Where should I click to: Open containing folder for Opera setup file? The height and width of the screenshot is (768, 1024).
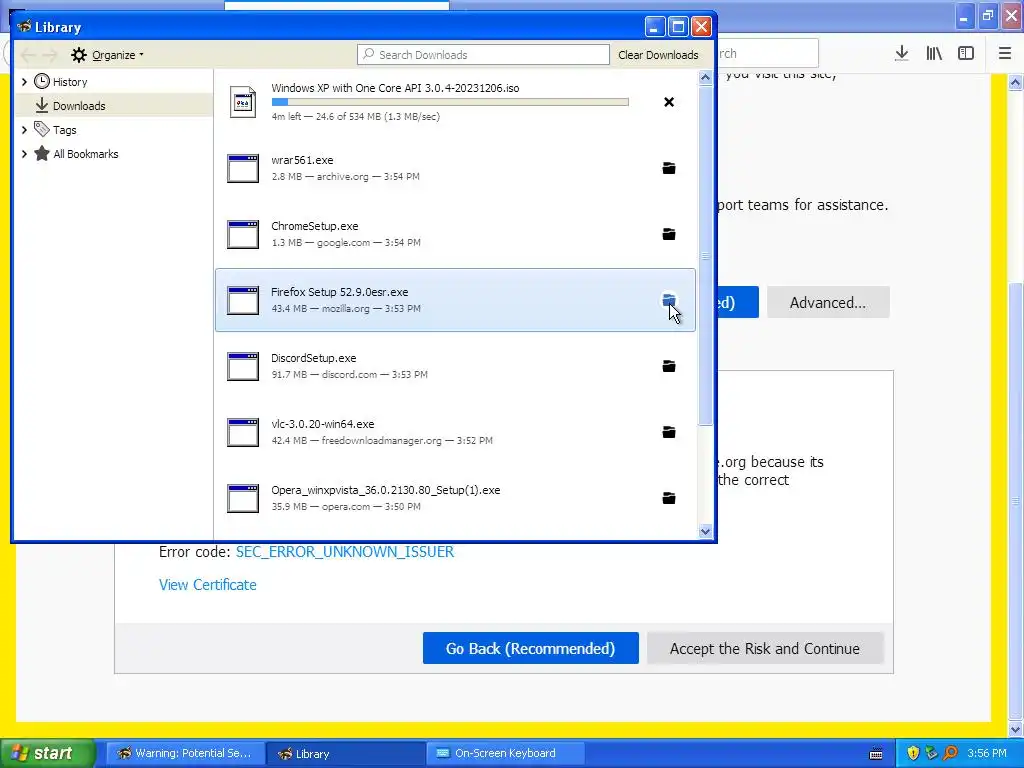[669, 498]
